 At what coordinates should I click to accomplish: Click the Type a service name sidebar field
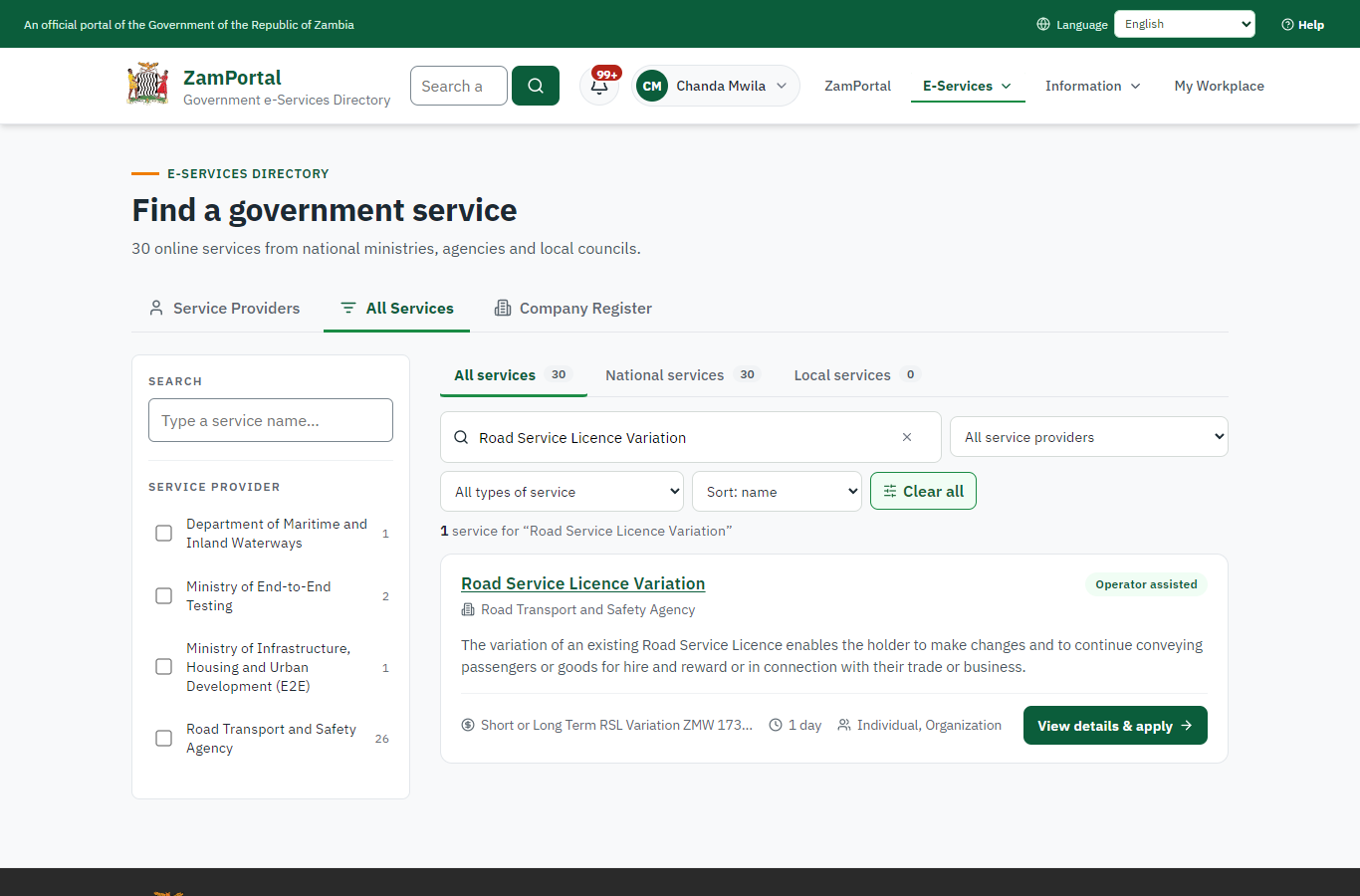click(x=271, y=420)
